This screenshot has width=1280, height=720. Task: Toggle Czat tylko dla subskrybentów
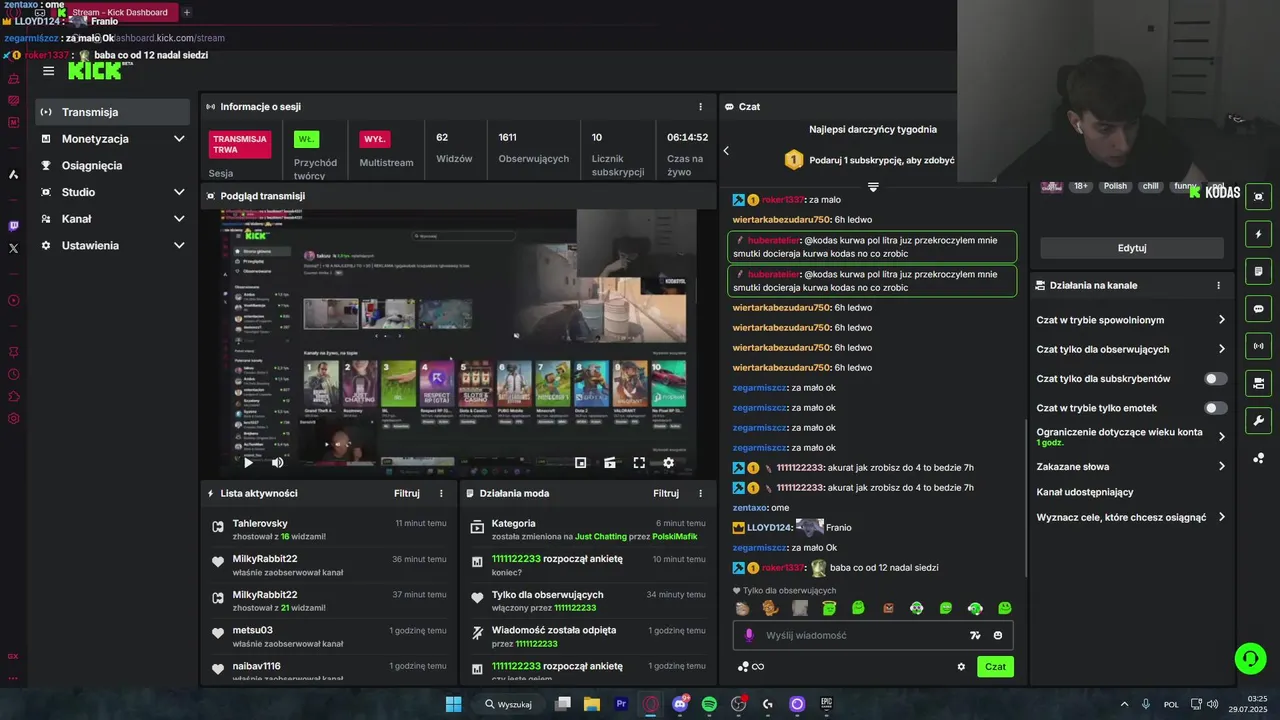1216,379
